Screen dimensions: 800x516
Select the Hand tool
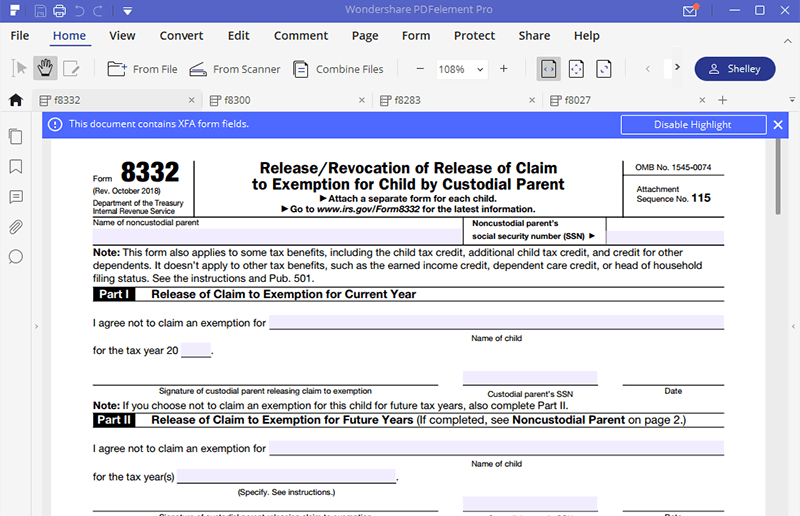point(45,69)
